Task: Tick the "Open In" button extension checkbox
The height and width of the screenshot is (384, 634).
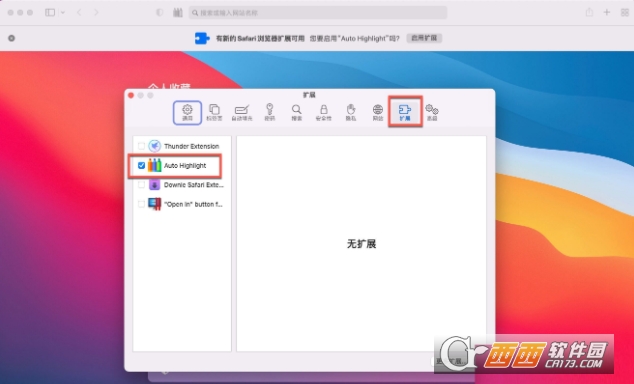Action: pyautogui.click(x=141, y=204)
